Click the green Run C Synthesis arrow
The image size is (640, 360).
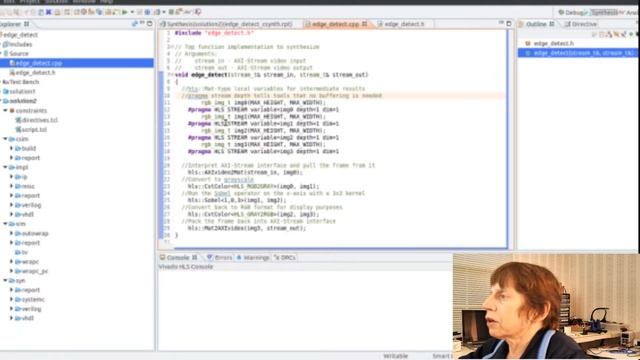pos(125,12)
